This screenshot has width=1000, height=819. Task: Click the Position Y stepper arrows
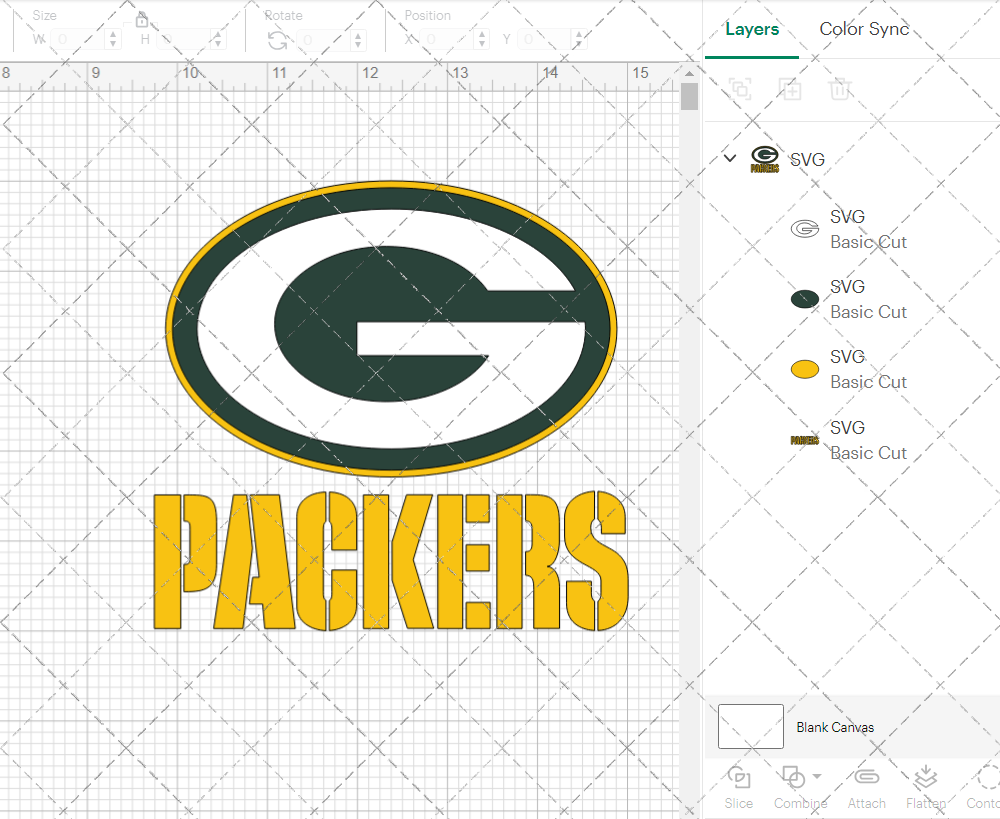tap(579, 40)
